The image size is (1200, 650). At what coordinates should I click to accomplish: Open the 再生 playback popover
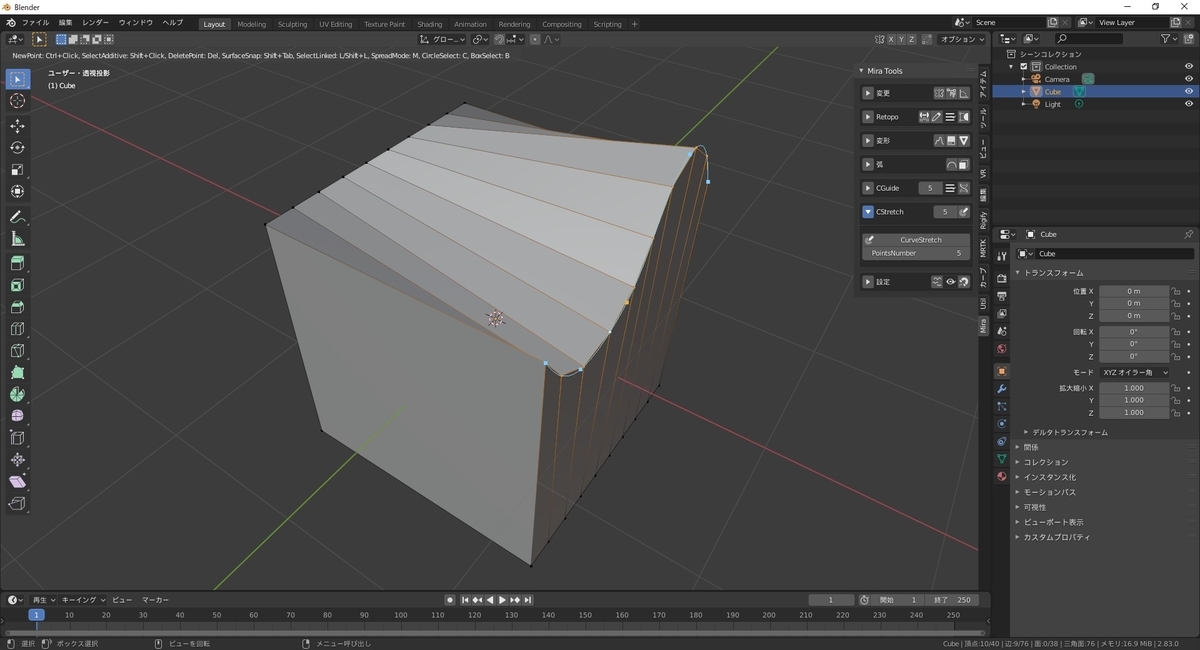point(44,600)
